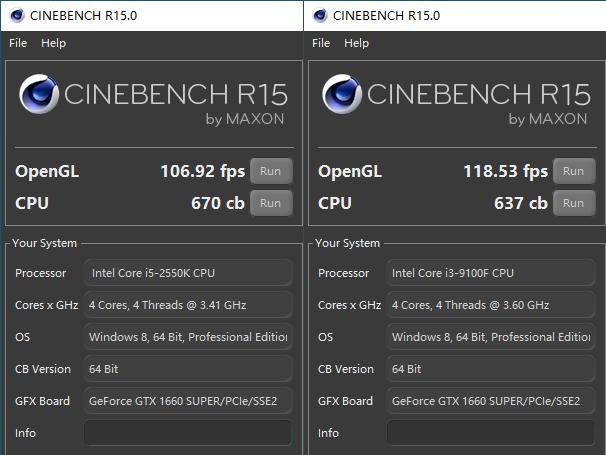606x455 pixels.
Task: Click the 'by MAXON' text in right window
Action: (x=548, y=119)
